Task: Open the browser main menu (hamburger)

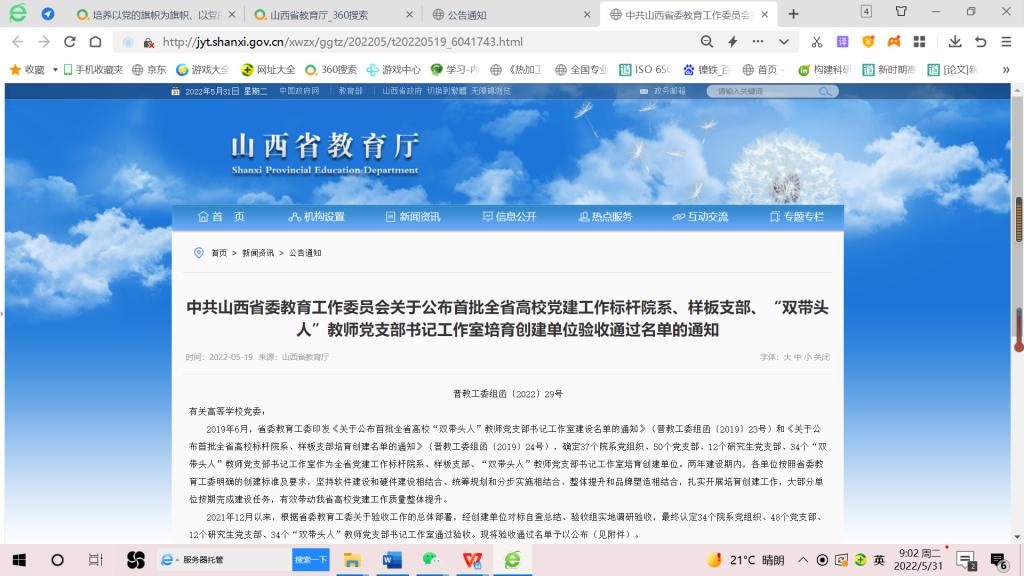Action: click(x=1006, y=42)
